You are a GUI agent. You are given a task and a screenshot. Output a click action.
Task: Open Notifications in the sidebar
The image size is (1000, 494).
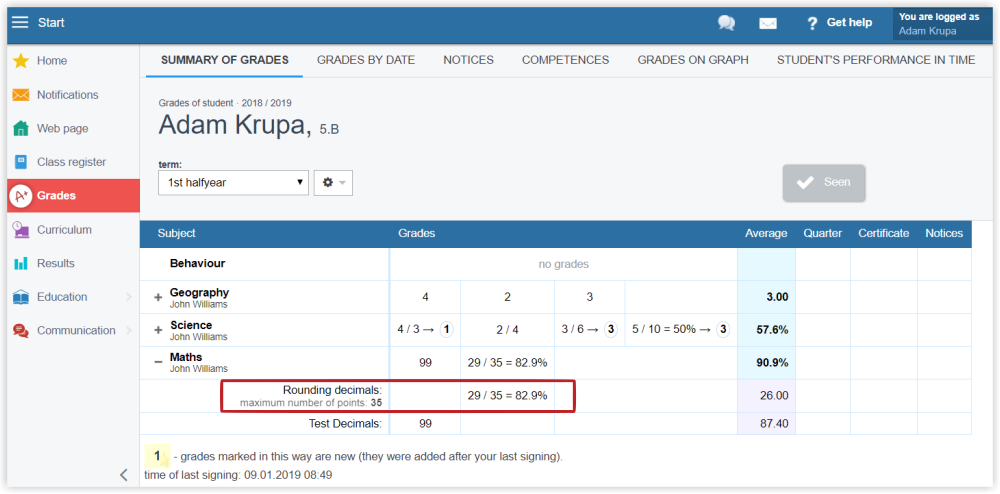(x=67, y=95)
